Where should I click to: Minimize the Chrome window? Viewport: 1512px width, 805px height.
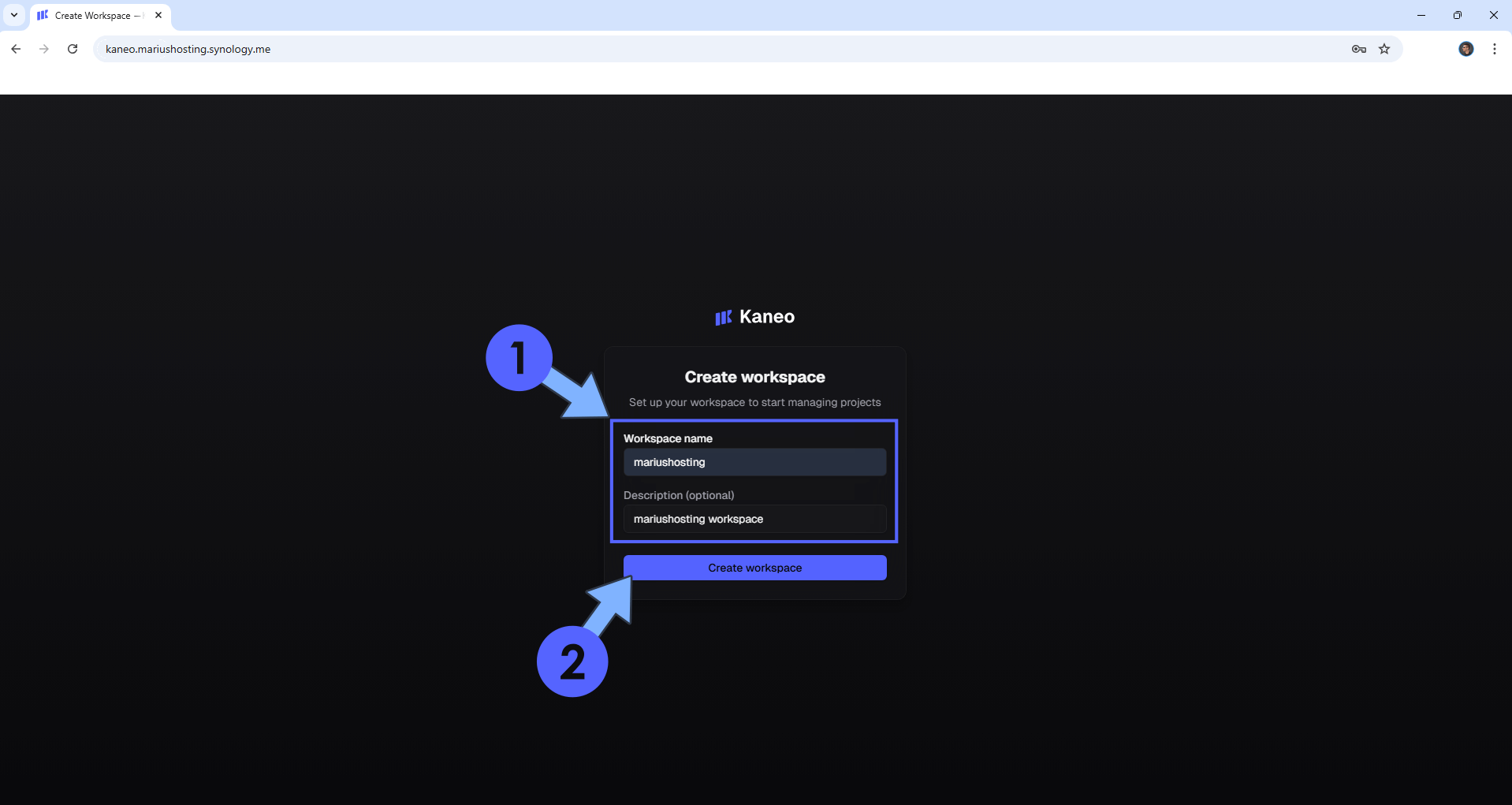click(1421, 15)
